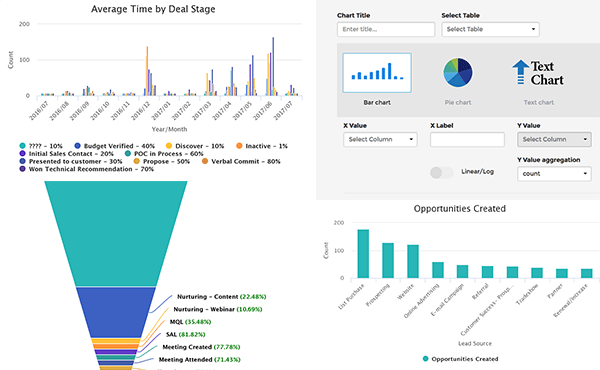The width and height of the screenshot is (600, 370).
Task: Toggle the Inactive – 1% legend dot
Action: (x=239, y=145)
